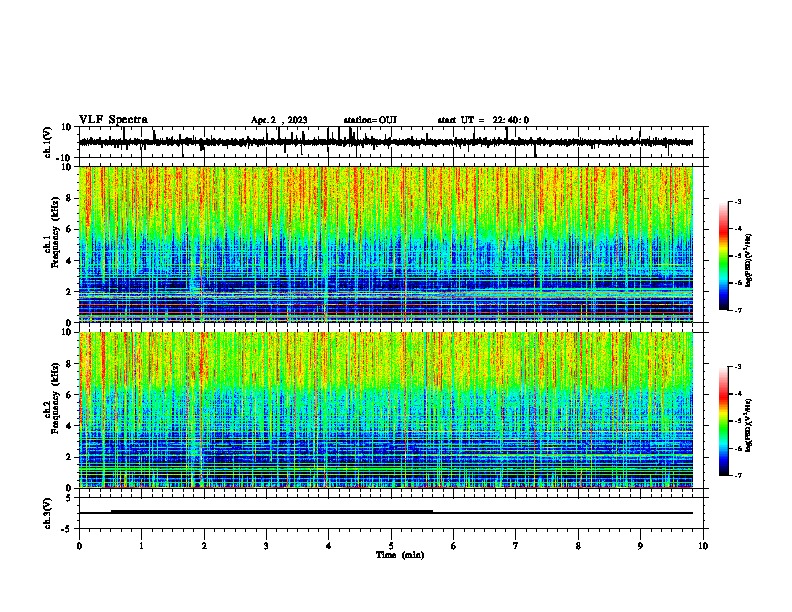Click the ch.1 'Frequency (kHz)' axis label

tap(55, 233)
